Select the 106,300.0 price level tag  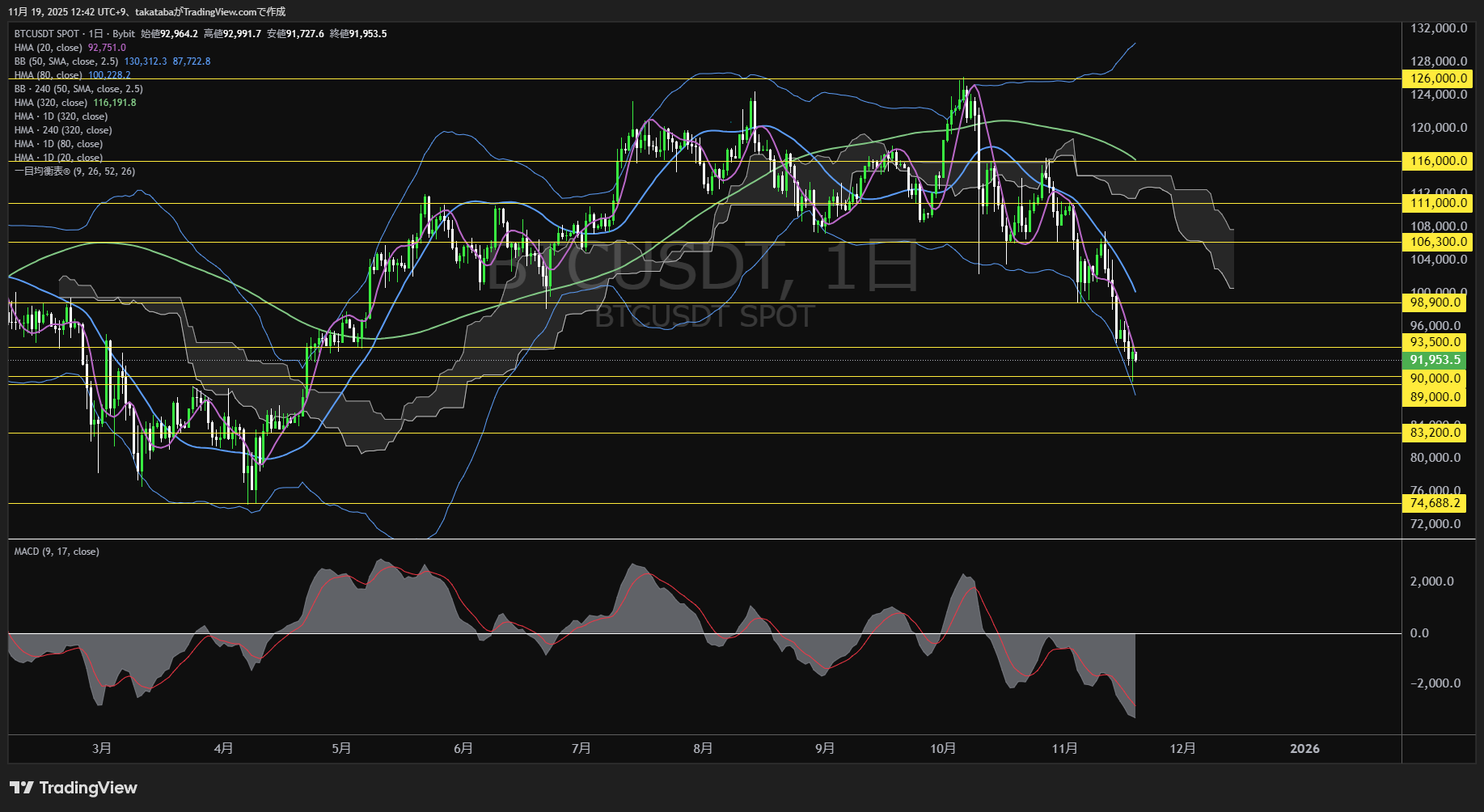[1435, 242]
